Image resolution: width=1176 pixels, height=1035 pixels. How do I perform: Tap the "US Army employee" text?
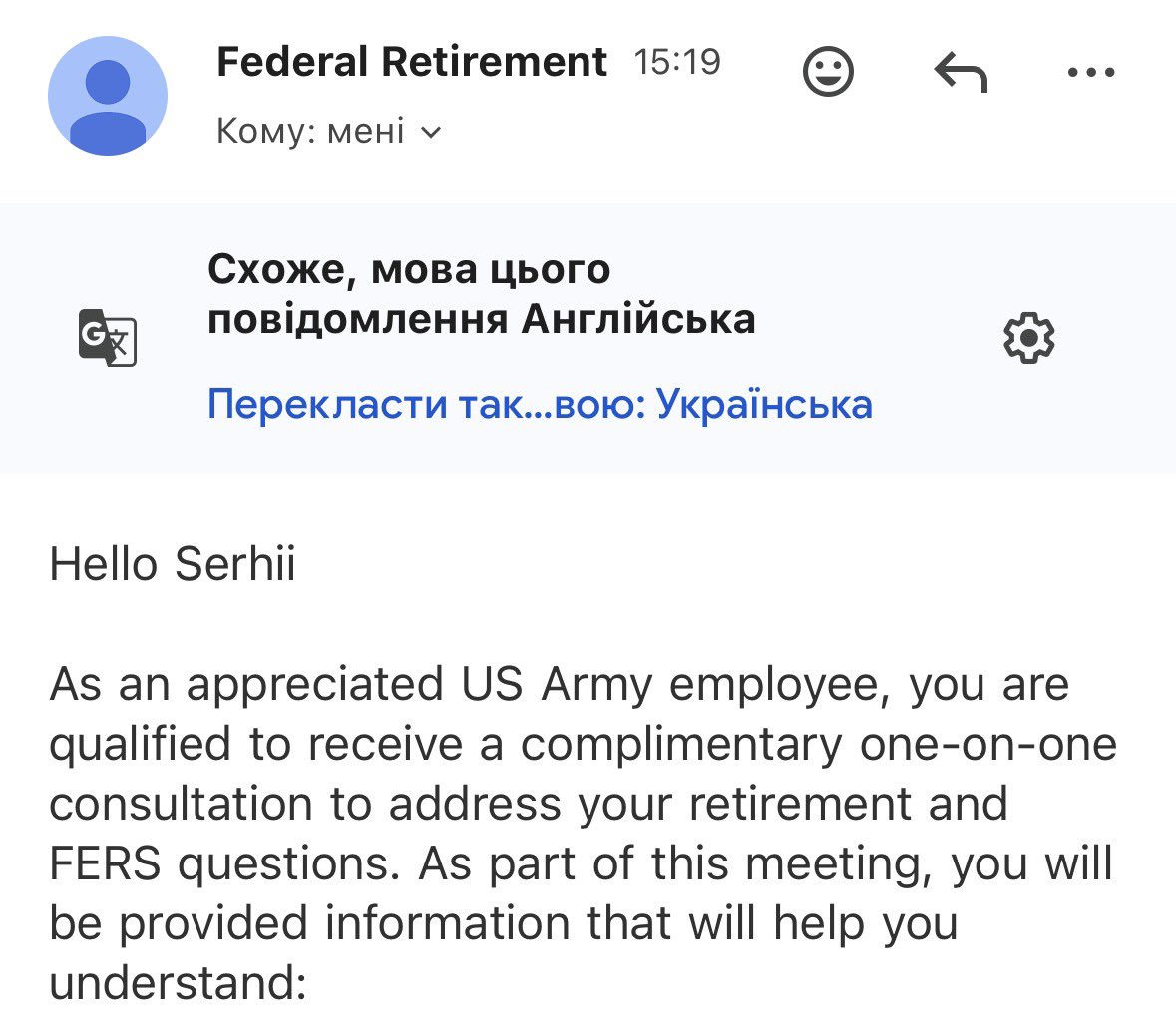tap(675, 685)
